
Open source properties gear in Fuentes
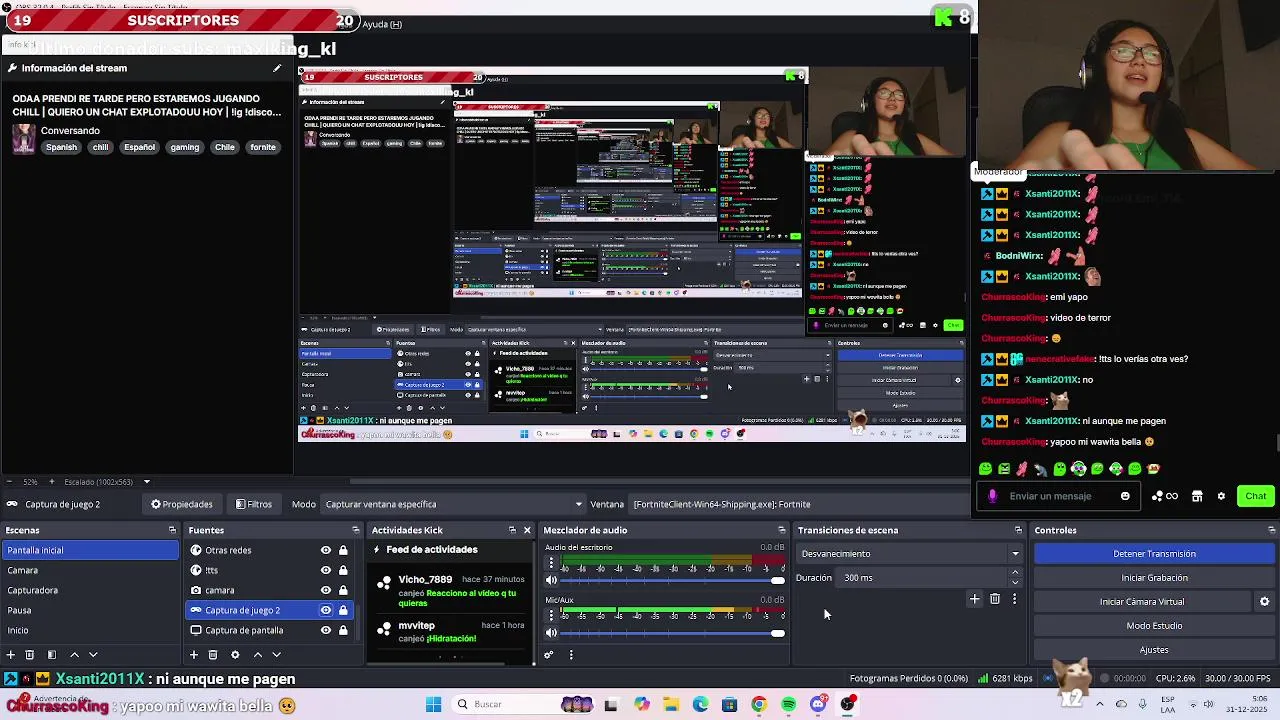(235, 655)
